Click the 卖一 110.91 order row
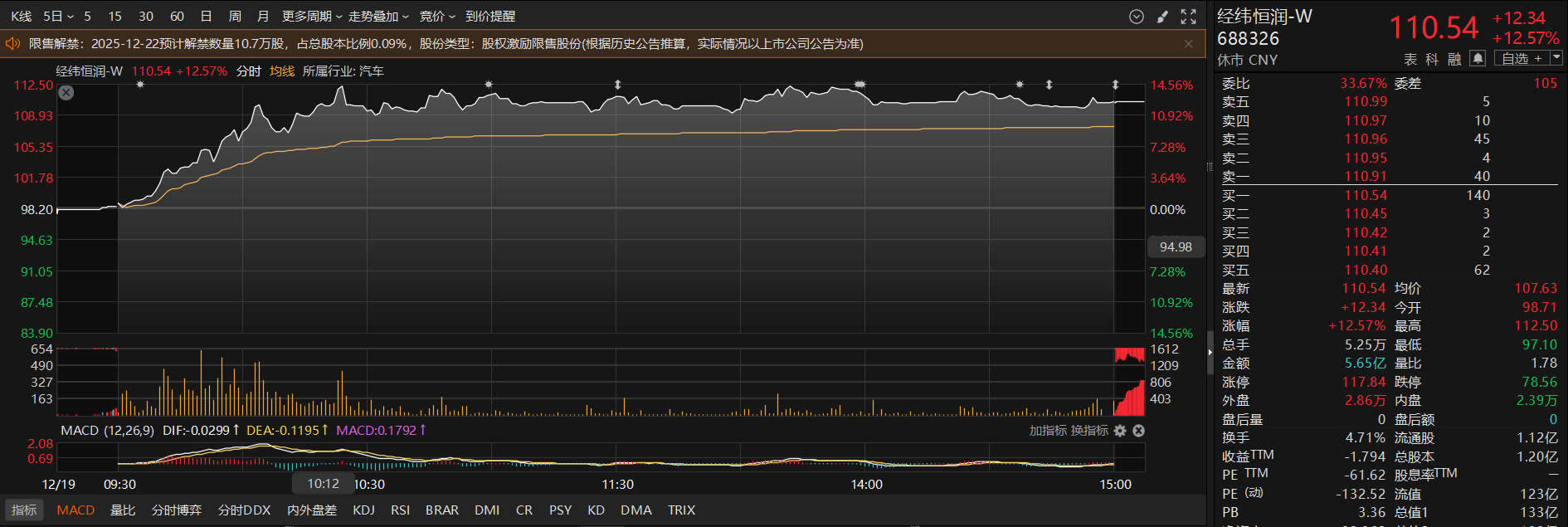1568x527 pixels. tap(1390, 176)
